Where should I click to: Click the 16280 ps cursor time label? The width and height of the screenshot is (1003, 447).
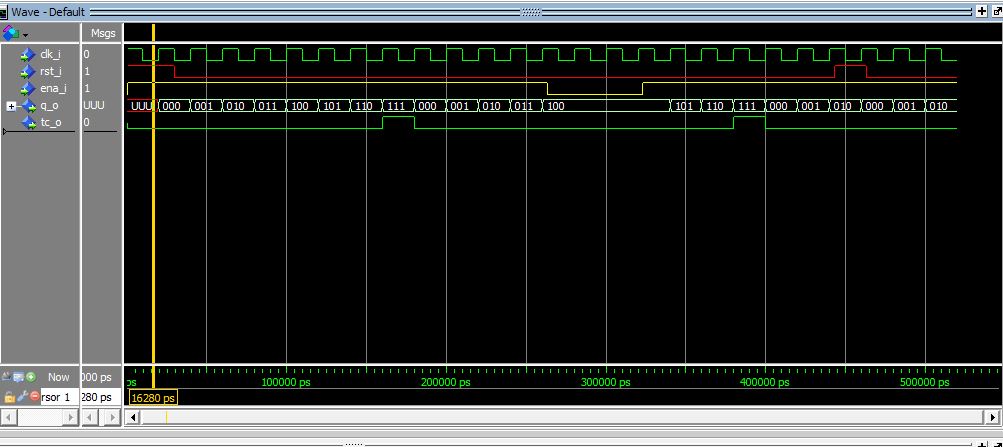[x=153, y=398]
